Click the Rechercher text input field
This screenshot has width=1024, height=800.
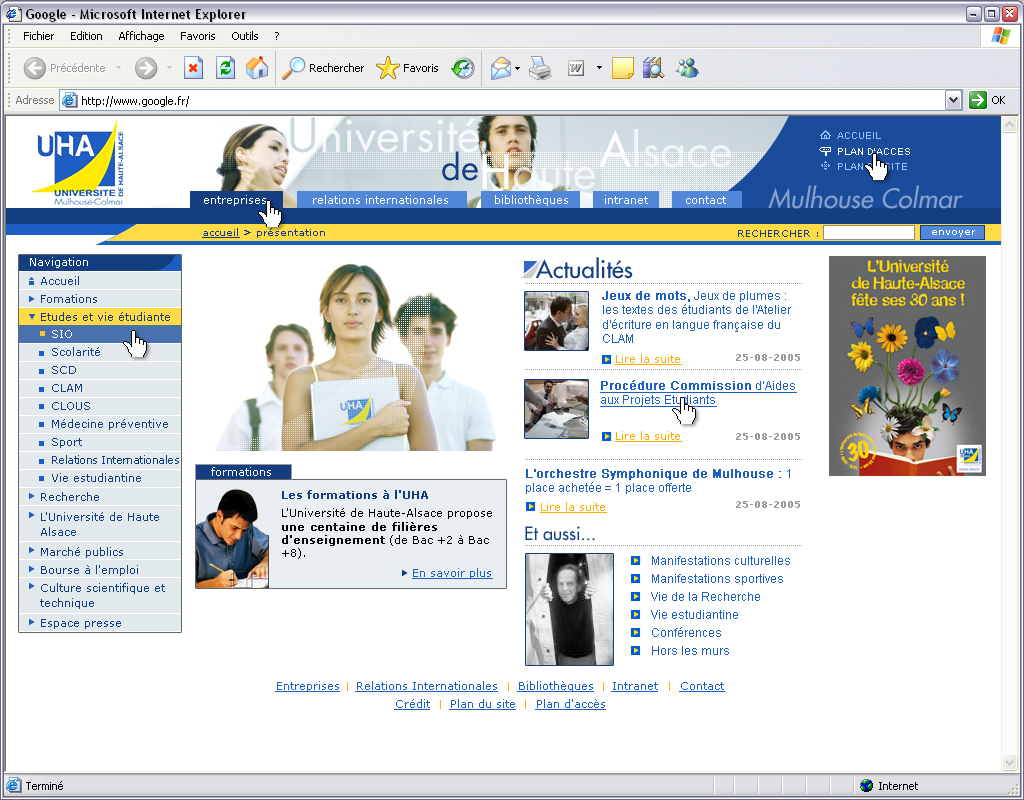(x=868, y=233)
